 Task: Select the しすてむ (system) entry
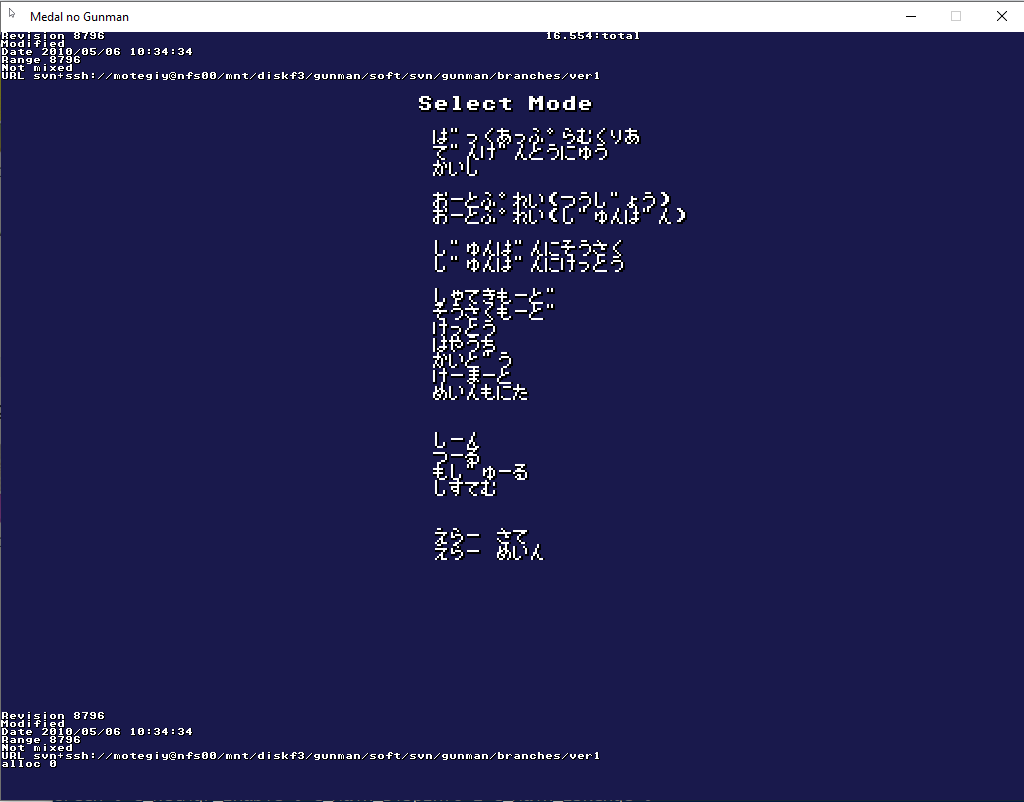[x=464, y=488]
